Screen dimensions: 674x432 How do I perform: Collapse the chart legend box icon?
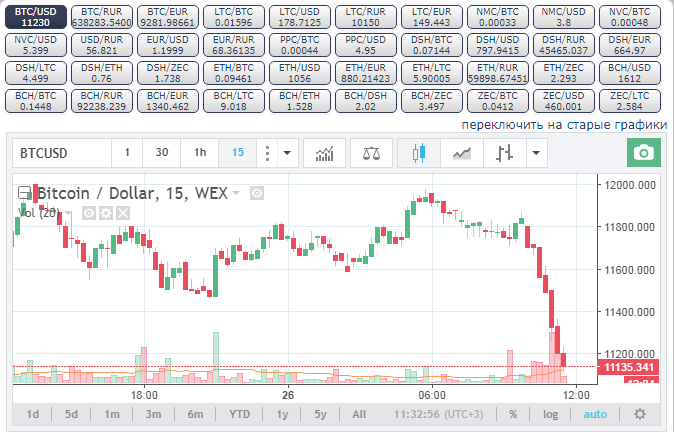pyautogui.click(x=24, y=193)
